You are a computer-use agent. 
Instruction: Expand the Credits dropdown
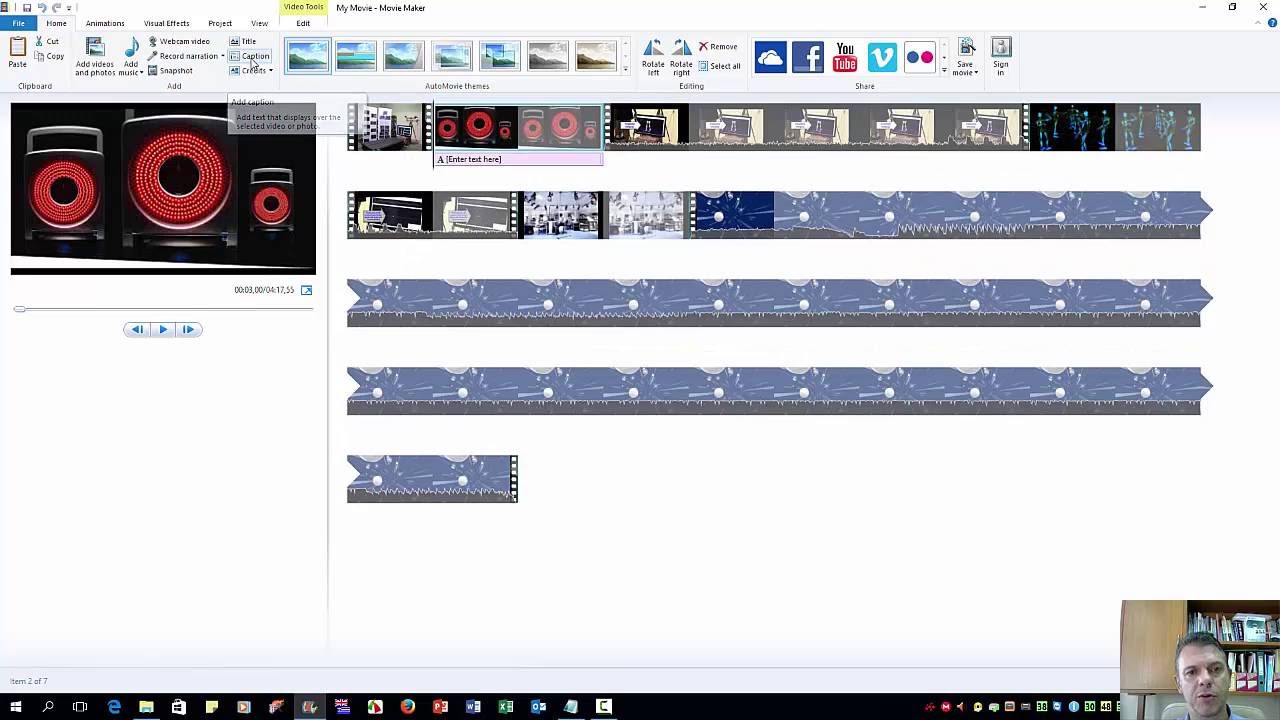pyautogui.click(x=270, y=70)
